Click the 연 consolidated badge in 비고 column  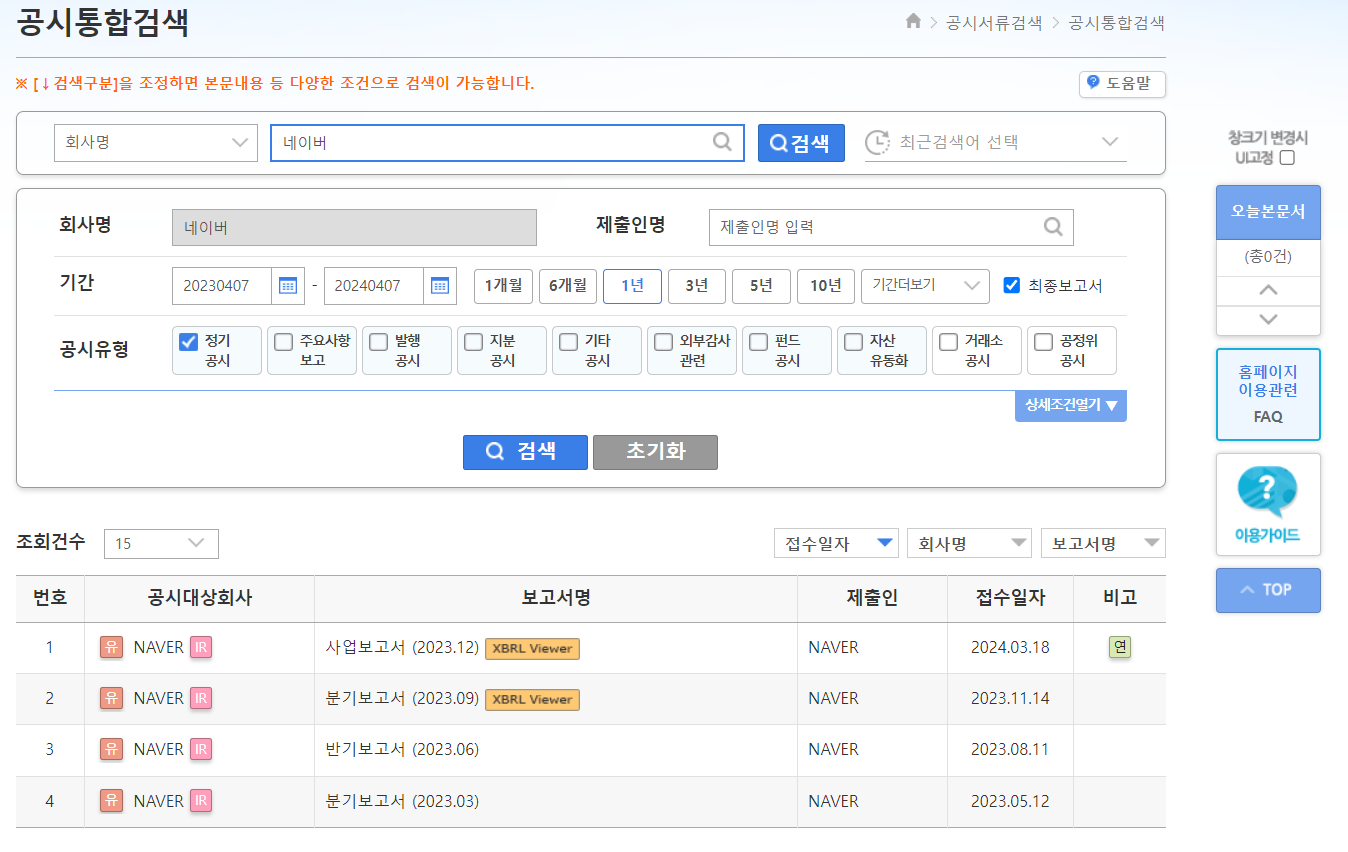tap(1119, 647)
